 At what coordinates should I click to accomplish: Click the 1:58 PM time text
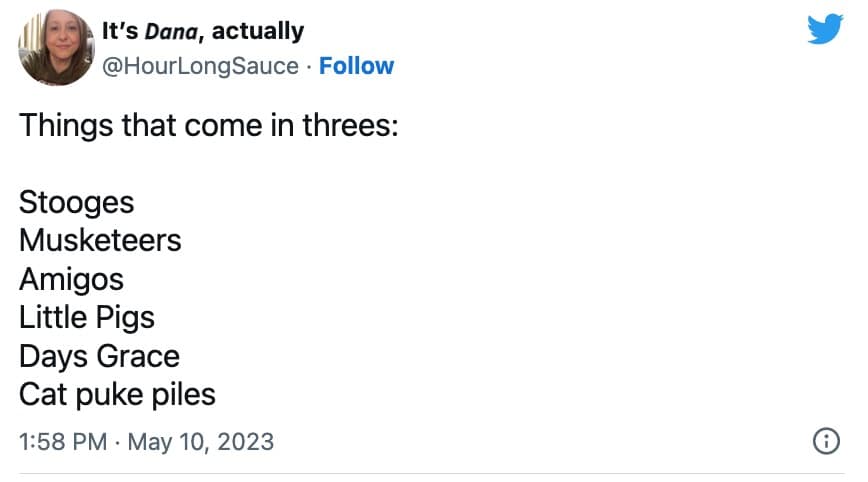(62, 441)
